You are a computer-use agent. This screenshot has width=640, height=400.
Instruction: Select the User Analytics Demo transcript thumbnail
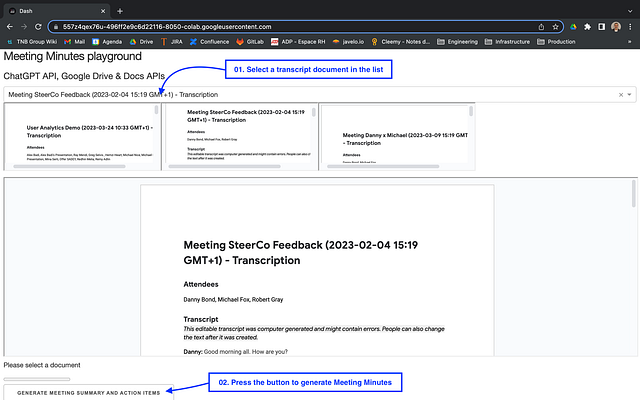tap(82, 137)
